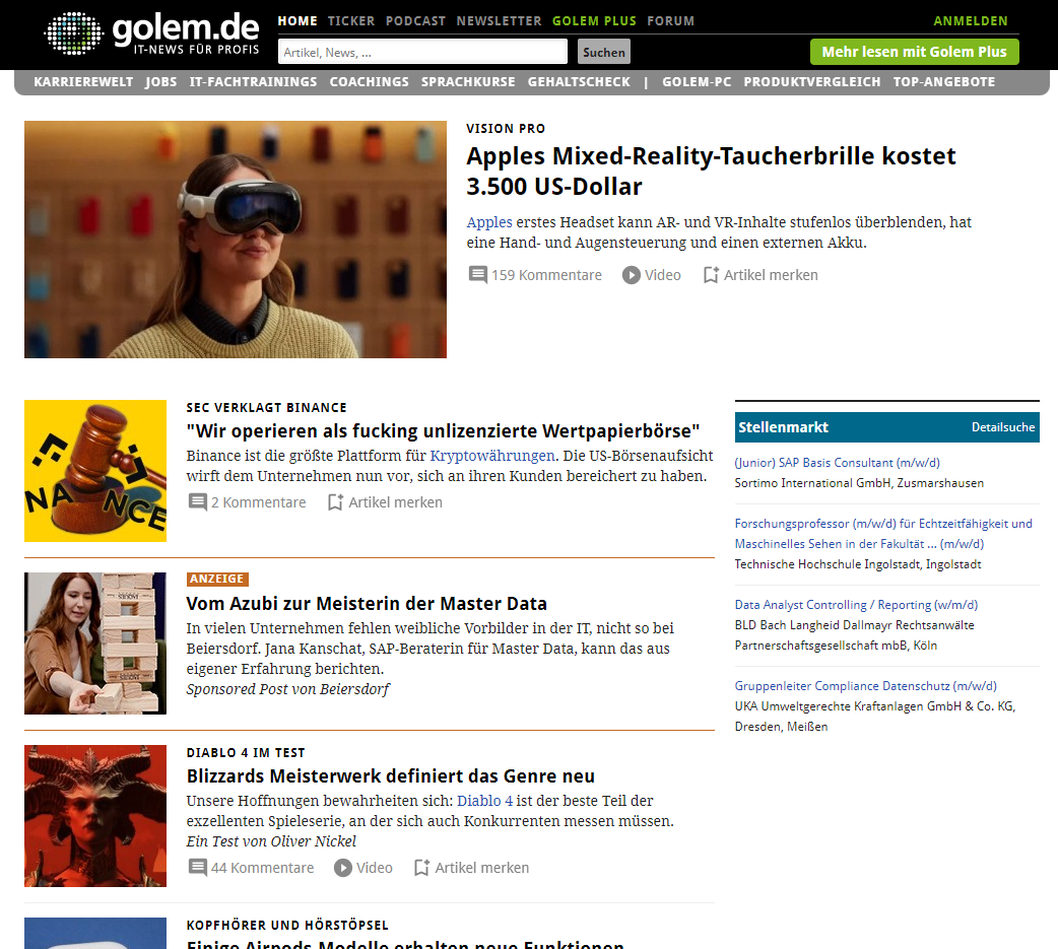The image size is (1058, 949).
Task: Open the Beiersdorf Jenga tower thumbnail
Action: tap(95, 643)
